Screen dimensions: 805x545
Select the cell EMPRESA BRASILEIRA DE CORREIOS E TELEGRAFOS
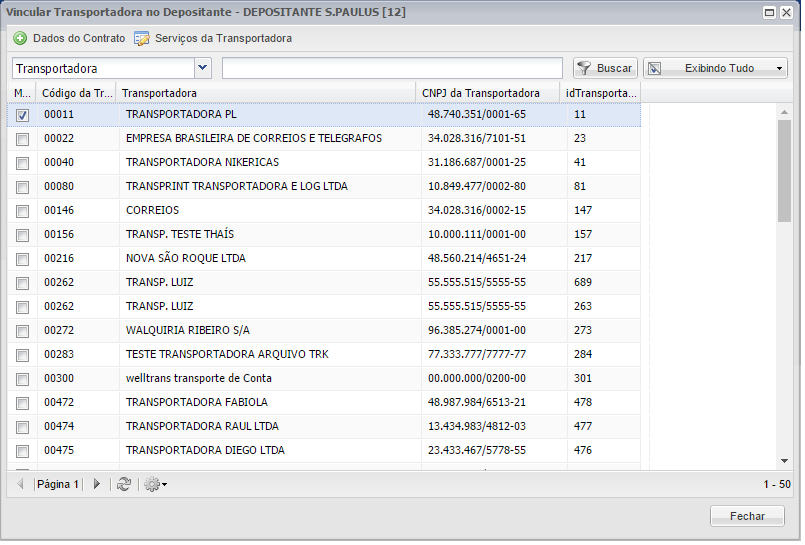[271, 139]
